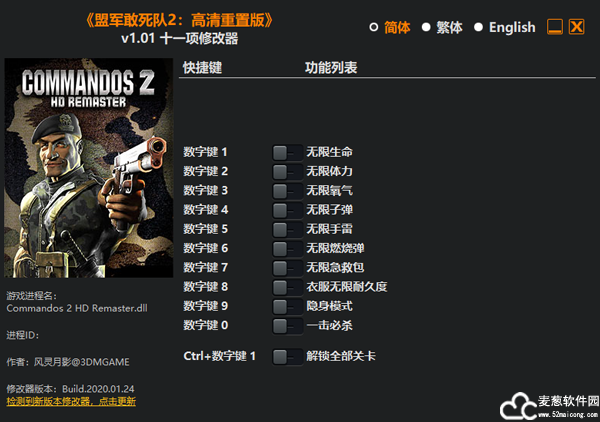The width and height of the screenshot is (600, 422).
Task: Enable 解锁全部关卡 toggle
Action: click(287, 357)
